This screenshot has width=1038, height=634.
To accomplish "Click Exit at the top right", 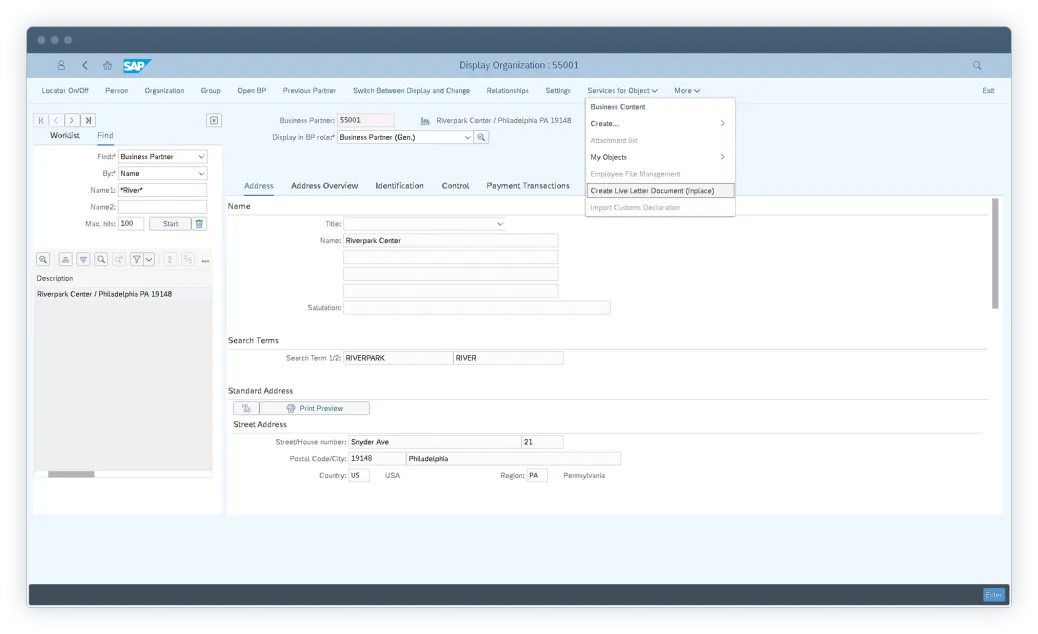I will tap(988, 90).
